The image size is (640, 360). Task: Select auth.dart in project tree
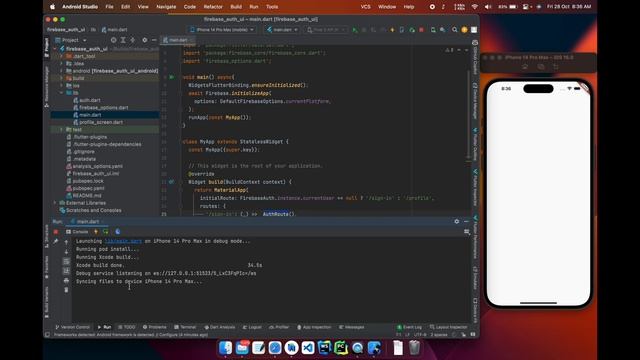coord(90,100)
